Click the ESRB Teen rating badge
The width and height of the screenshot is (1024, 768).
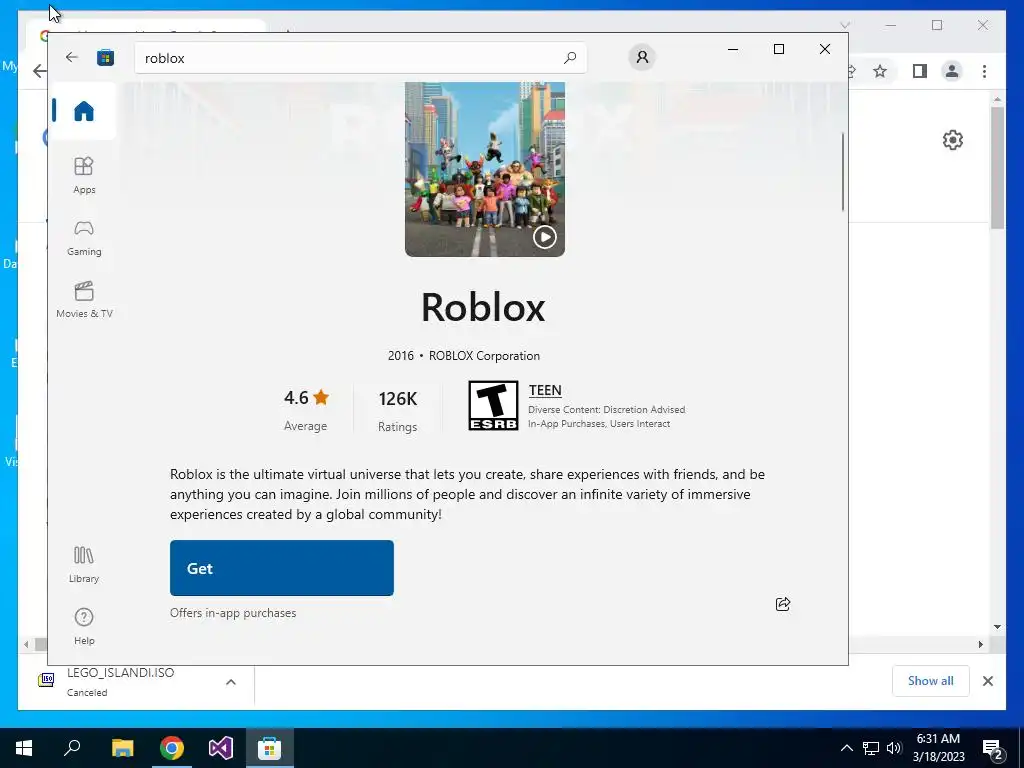pyautogui.click(x=493, y=406)
